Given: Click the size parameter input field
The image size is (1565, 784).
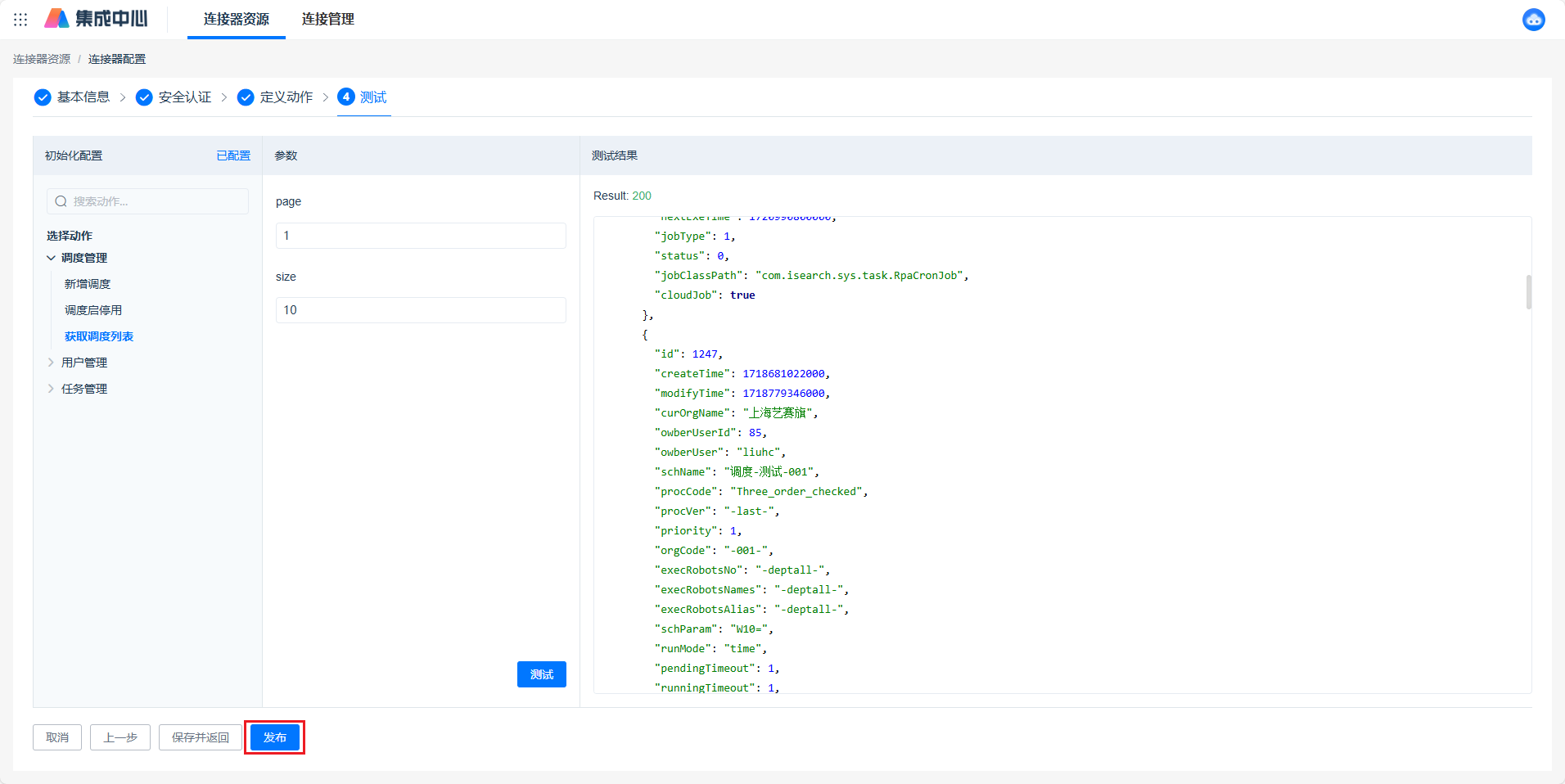Looking at the screenshot, I should click(421, 310).
